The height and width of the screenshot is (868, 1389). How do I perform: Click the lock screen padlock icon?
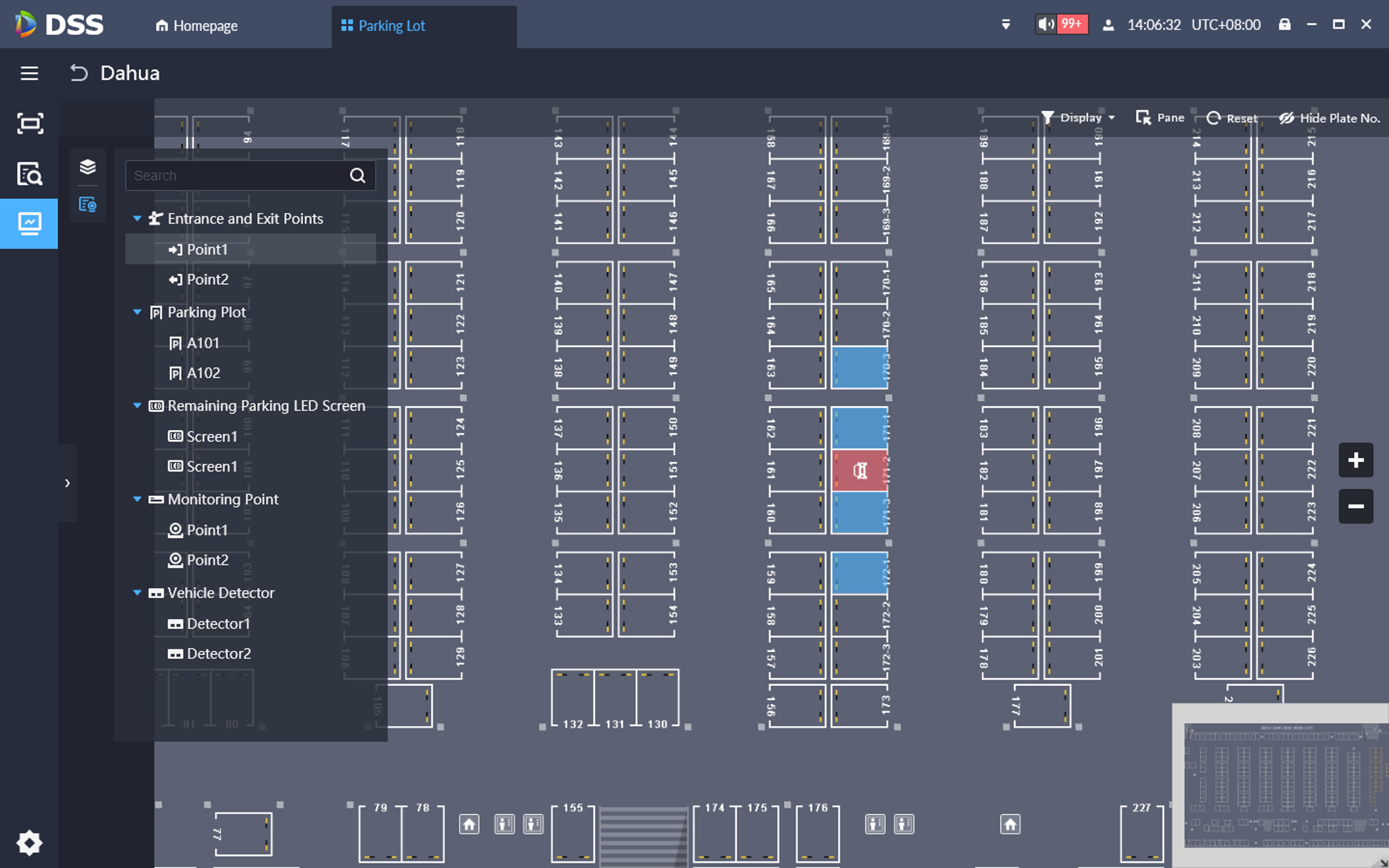(1284, 24)
